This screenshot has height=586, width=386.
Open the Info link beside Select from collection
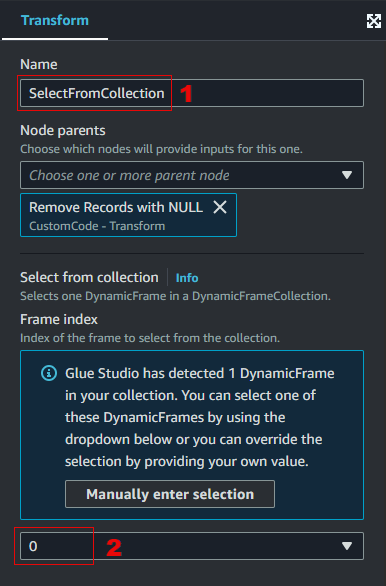point(187,278)
